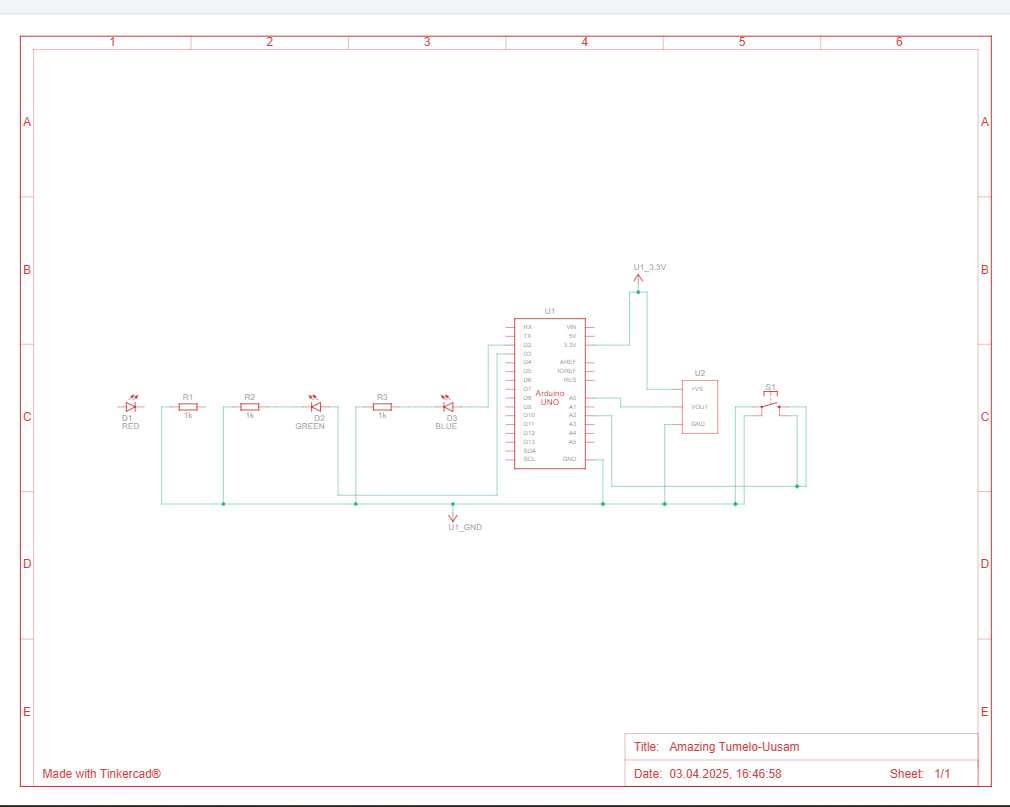Click the Made with Tinkercad text
Viewport: 1010px width, 807px height.
coord(101,774)
